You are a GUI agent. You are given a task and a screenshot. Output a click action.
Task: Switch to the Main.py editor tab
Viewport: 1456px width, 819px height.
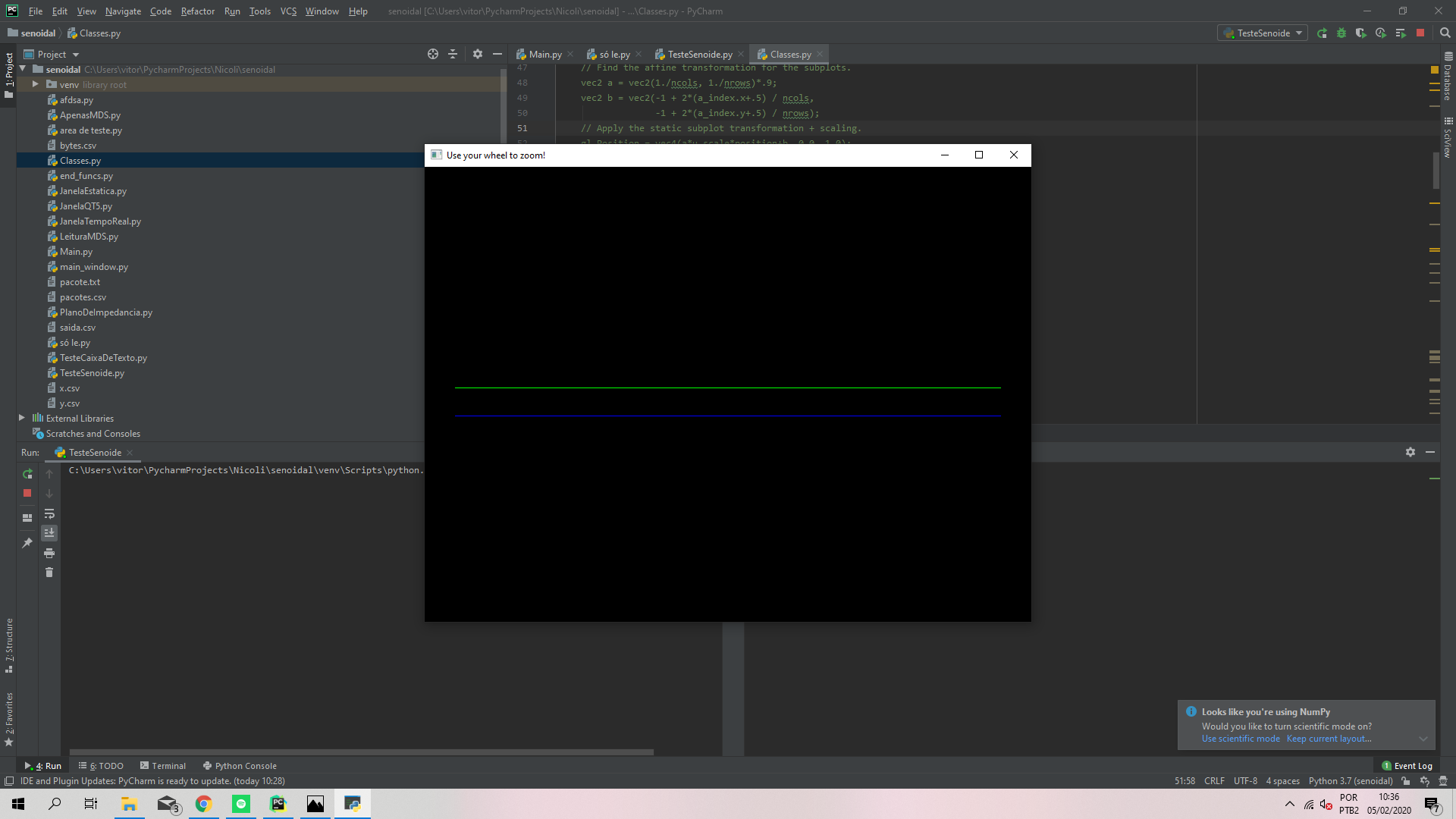543,54
